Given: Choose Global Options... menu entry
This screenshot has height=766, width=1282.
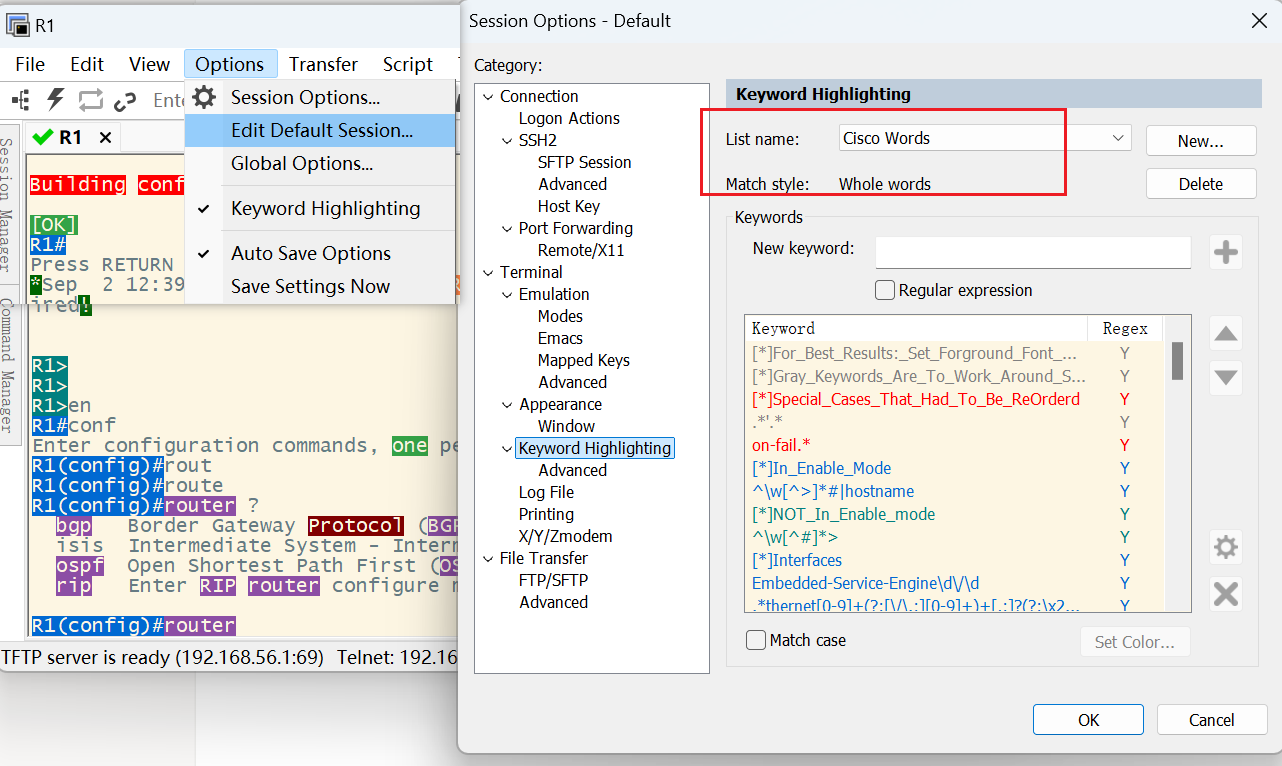Looking at the screenshot, I should [322, 163].
